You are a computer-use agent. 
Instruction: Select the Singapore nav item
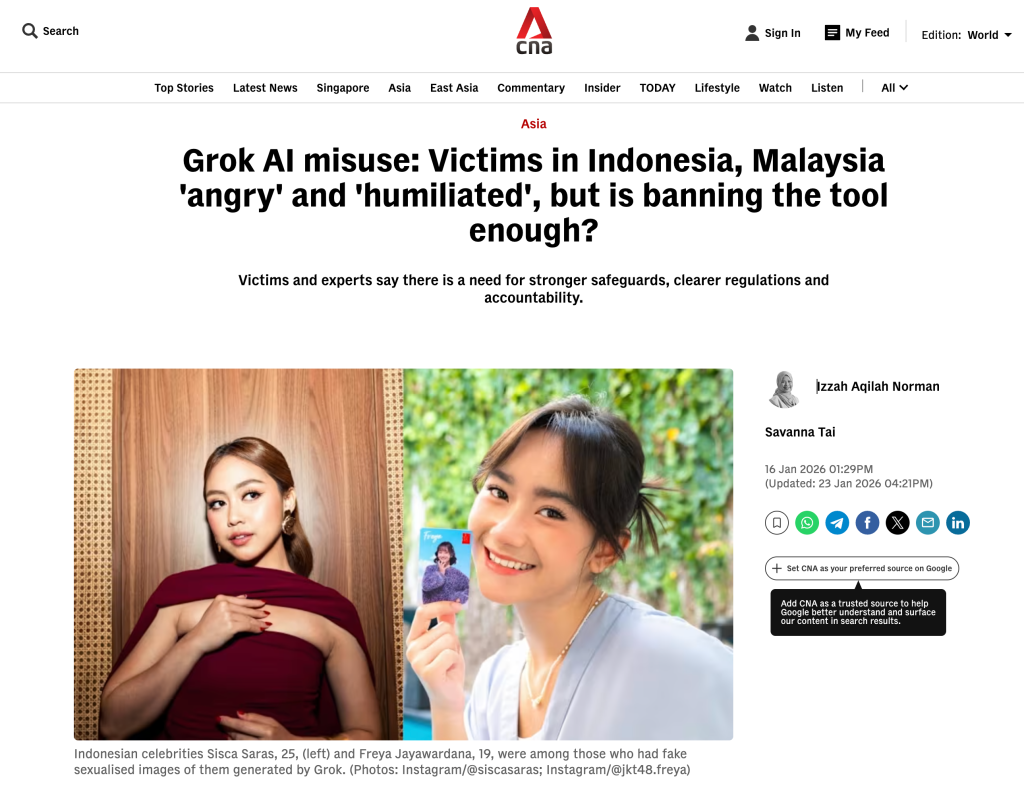(x=343, y=87)
